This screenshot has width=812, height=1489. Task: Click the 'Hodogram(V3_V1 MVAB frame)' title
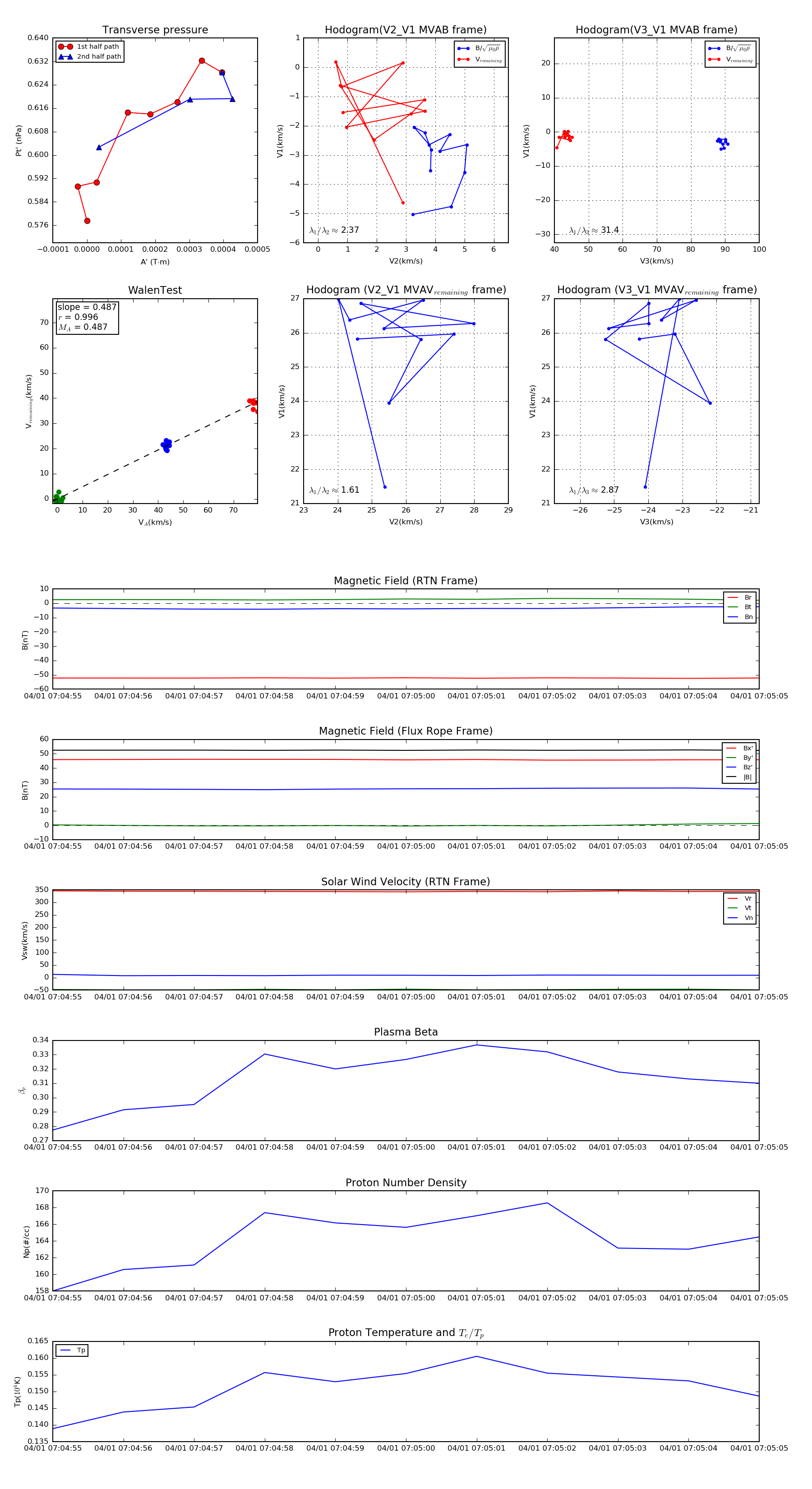[656, 30]
